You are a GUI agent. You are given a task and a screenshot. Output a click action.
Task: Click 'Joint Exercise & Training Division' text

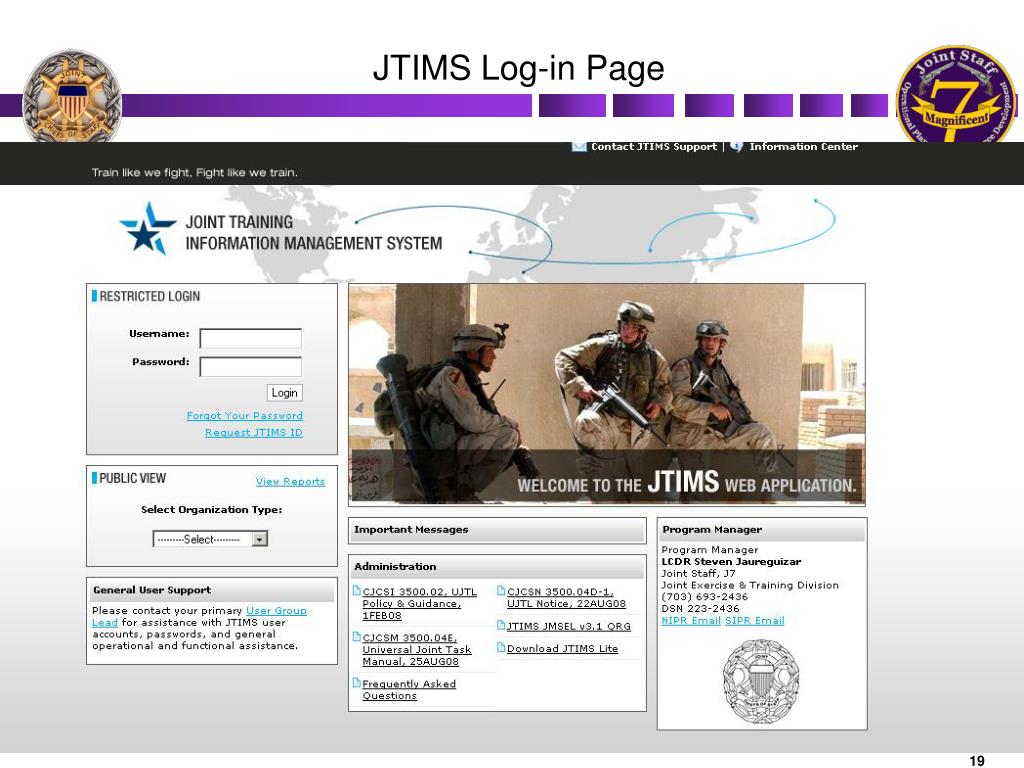(x=750, y=585)
